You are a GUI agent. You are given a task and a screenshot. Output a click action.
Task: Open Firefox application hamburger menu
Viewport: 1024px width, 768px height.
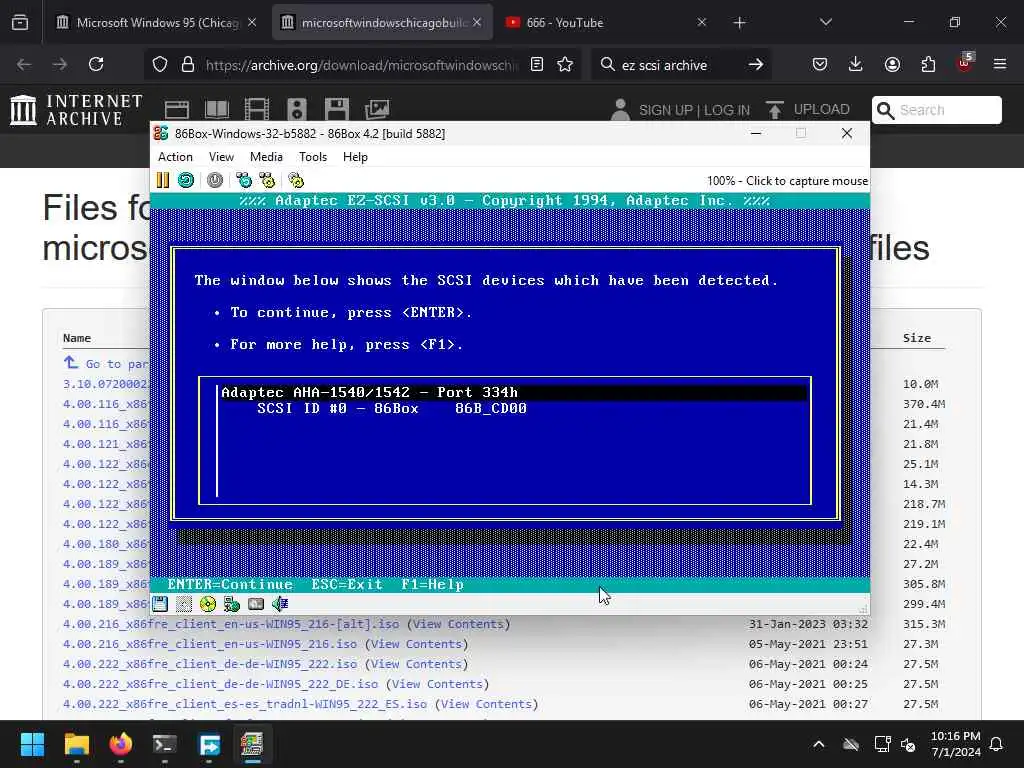coord(1000,64)
